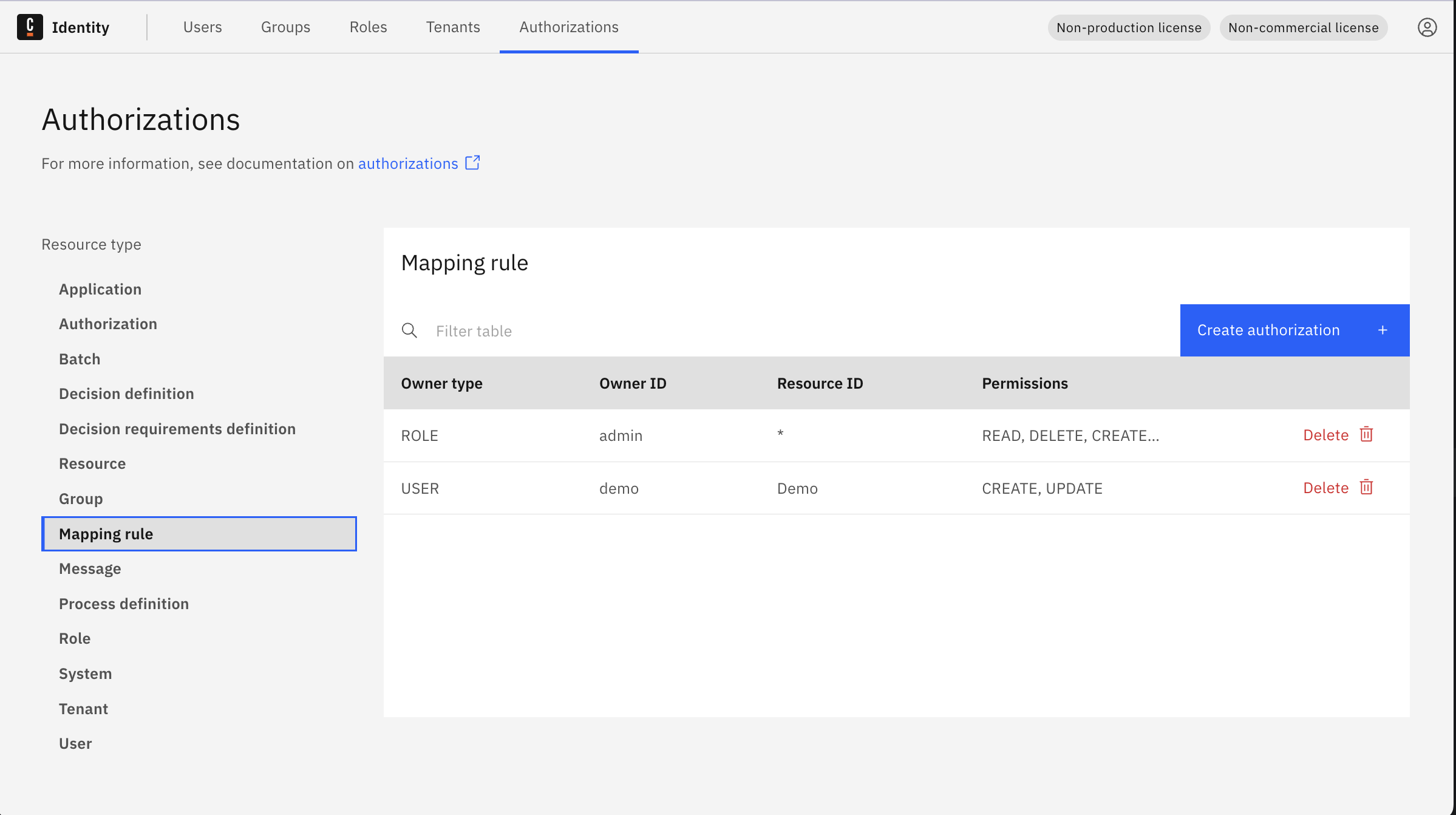Screen dimensions: 1456x815
Task: Select the Process definition resource type
Action: (124, 604)
